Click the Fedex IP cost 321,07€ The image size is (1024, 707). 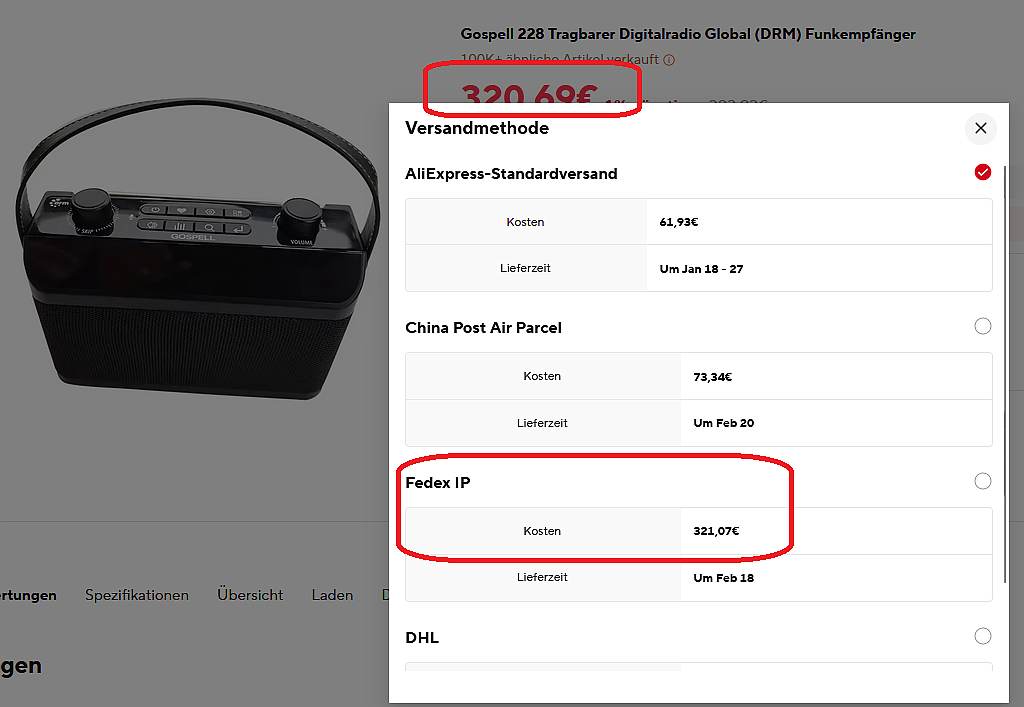pos(716,531)
